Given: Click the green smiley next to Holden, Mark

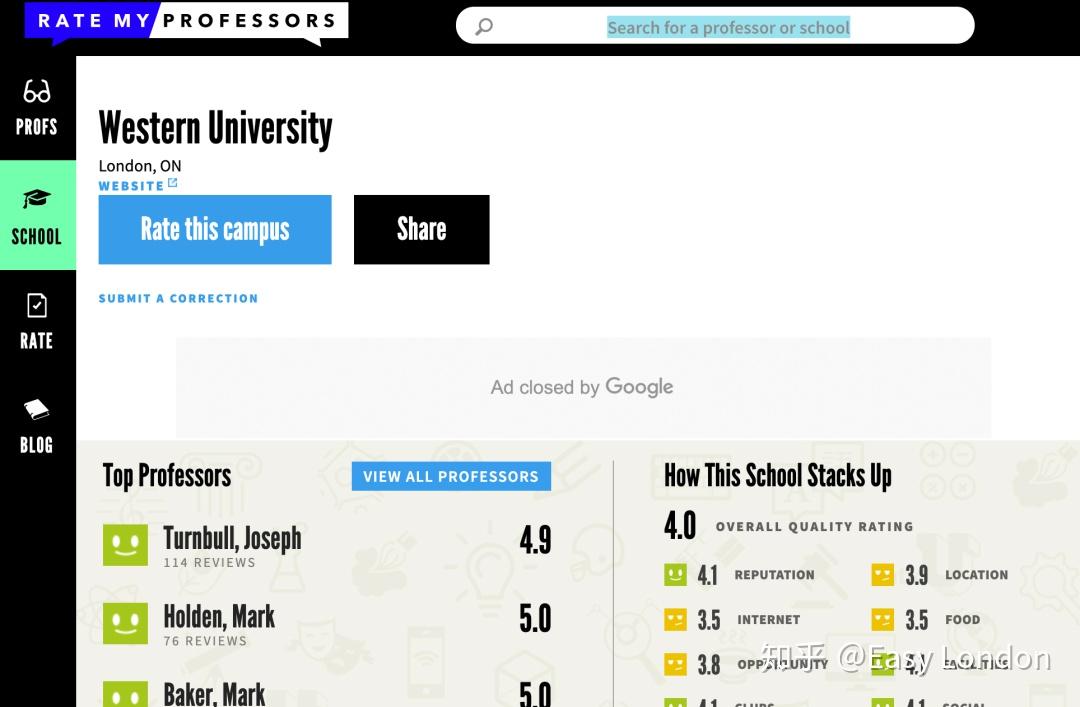Looking at the screenshot, I should (125, 623).
